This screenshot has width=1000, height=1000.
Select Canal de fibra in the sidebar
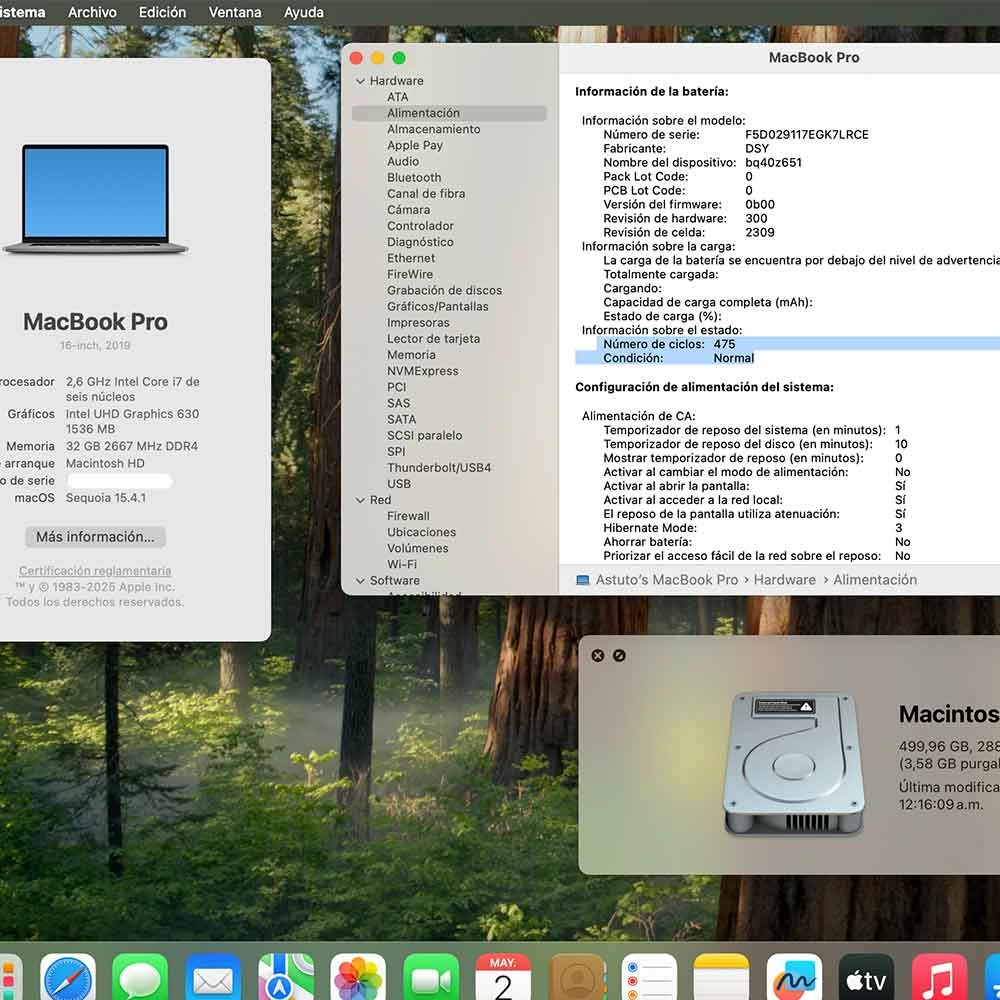(426, 194)
